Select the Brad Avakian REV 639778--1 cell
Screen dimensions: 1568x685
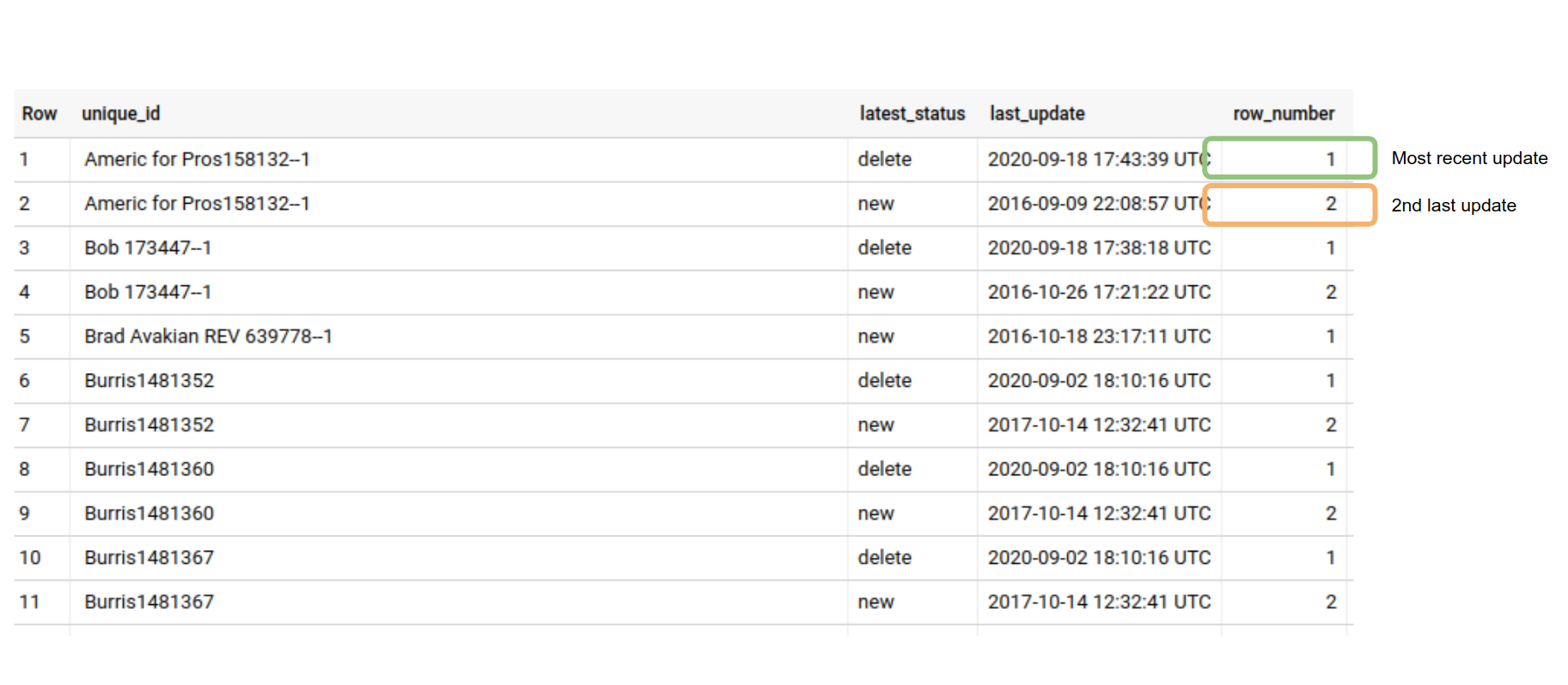pyautogui.click(x=208, y=336)
